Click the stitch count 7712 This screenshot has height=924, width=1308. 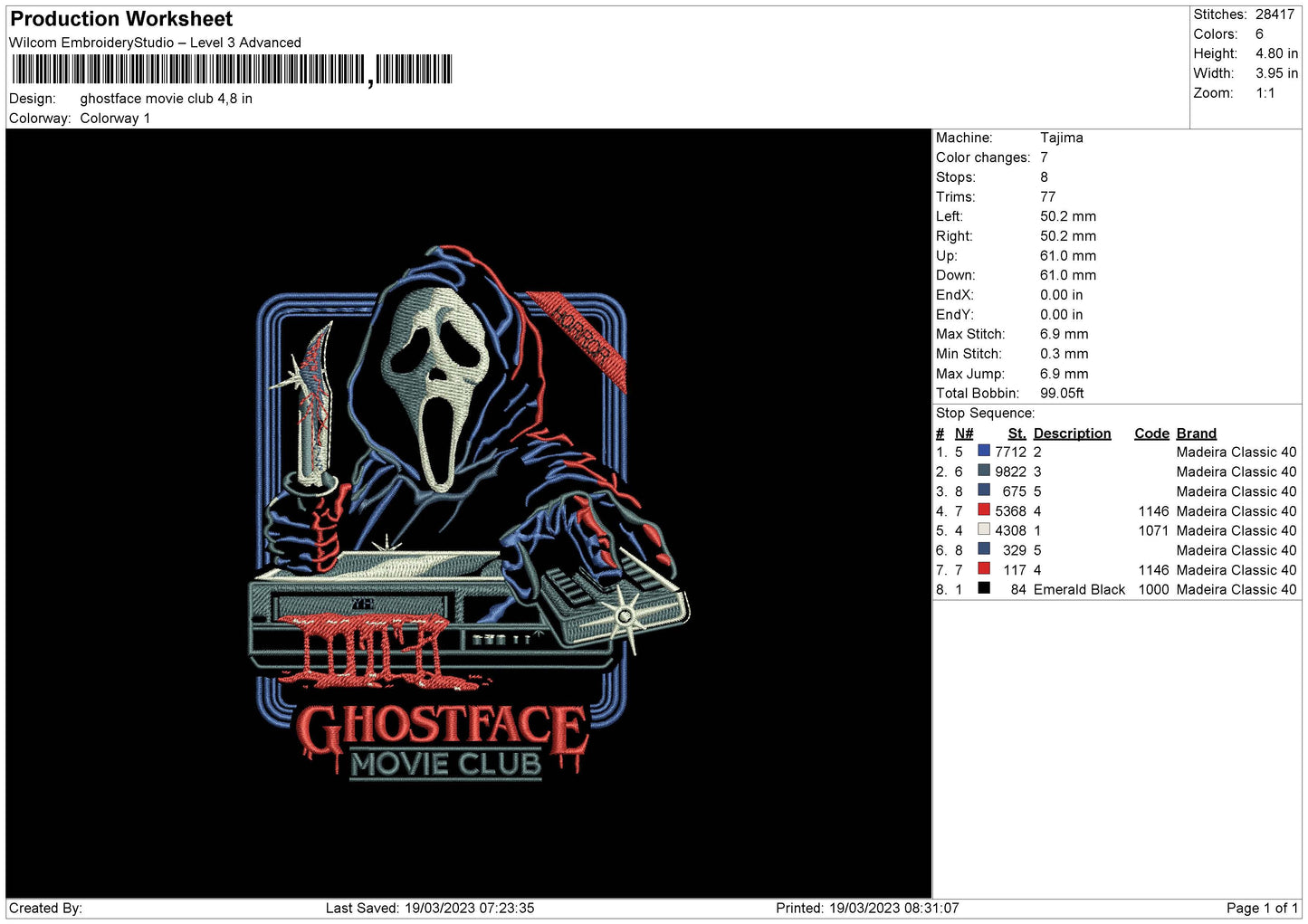(x=1010, y=452)
